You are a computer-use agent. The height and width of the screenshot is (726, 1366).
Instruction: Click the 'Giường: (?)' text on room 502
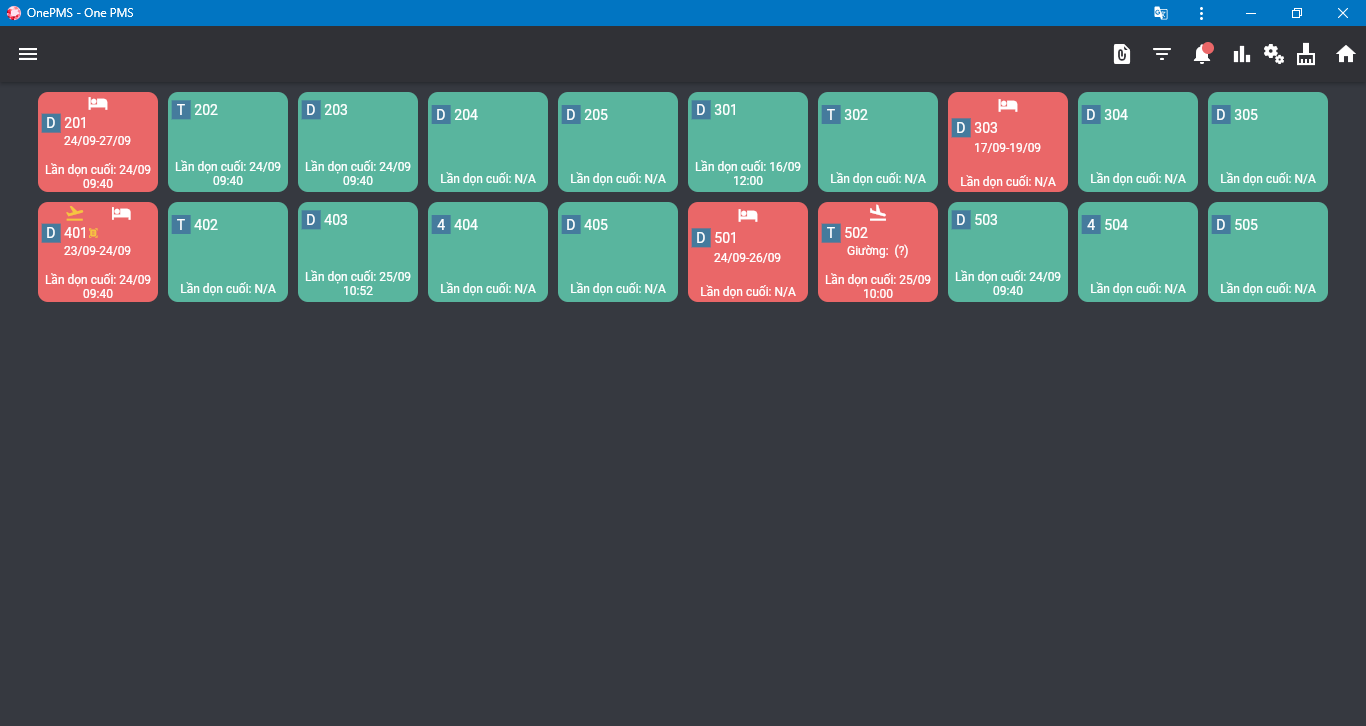coord(877,251)
